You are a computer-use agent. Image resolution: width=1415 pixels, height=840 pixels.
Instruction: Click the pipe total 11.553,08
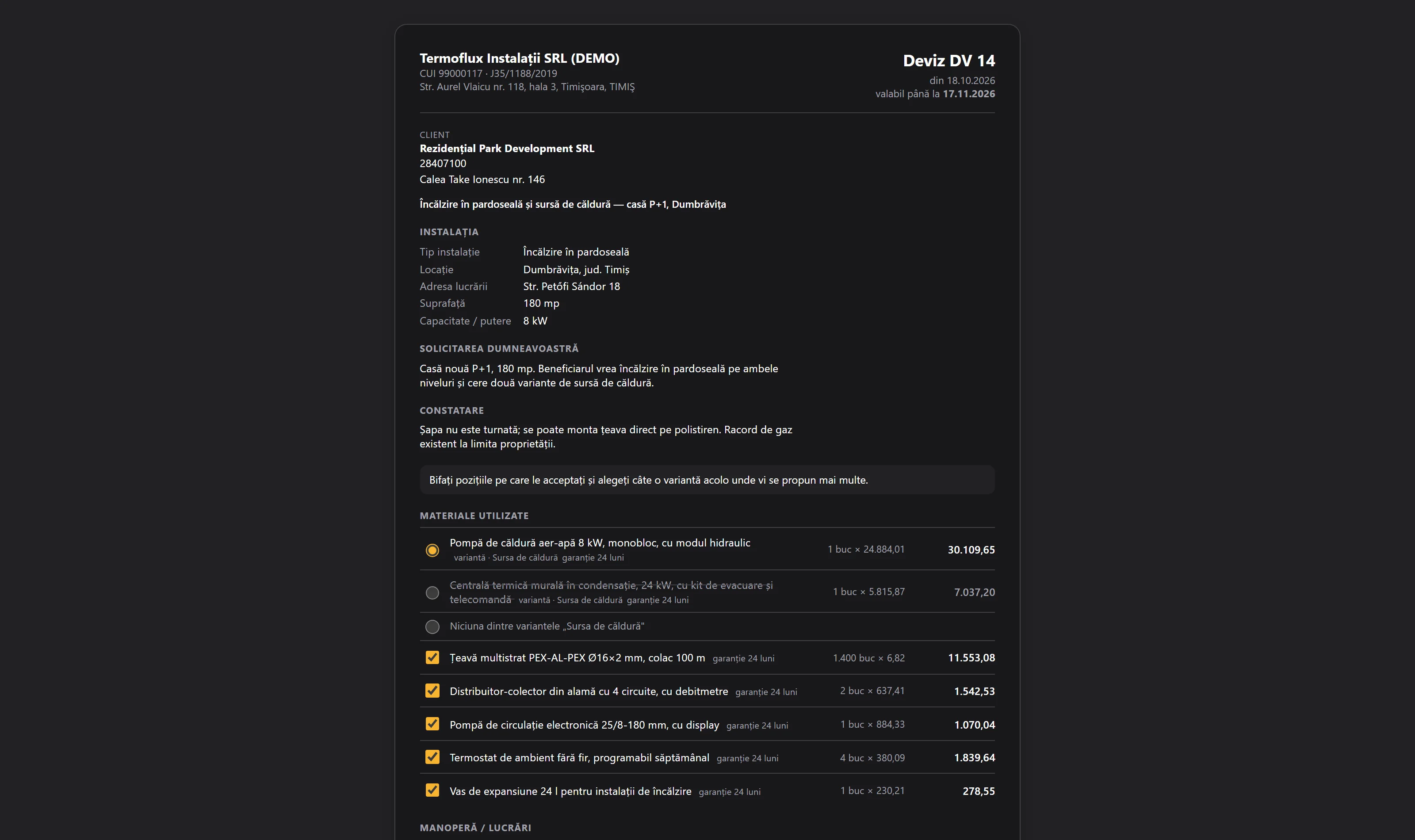click(x=971, y=658)
